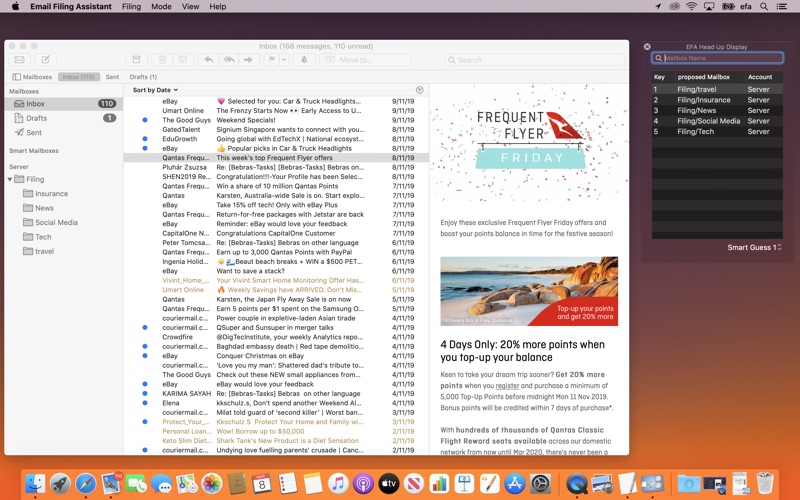The image size is (800, 500).
Task: Open Vivint Smart Home Monitoring Offer message
Action: click(x=276, y=280)
